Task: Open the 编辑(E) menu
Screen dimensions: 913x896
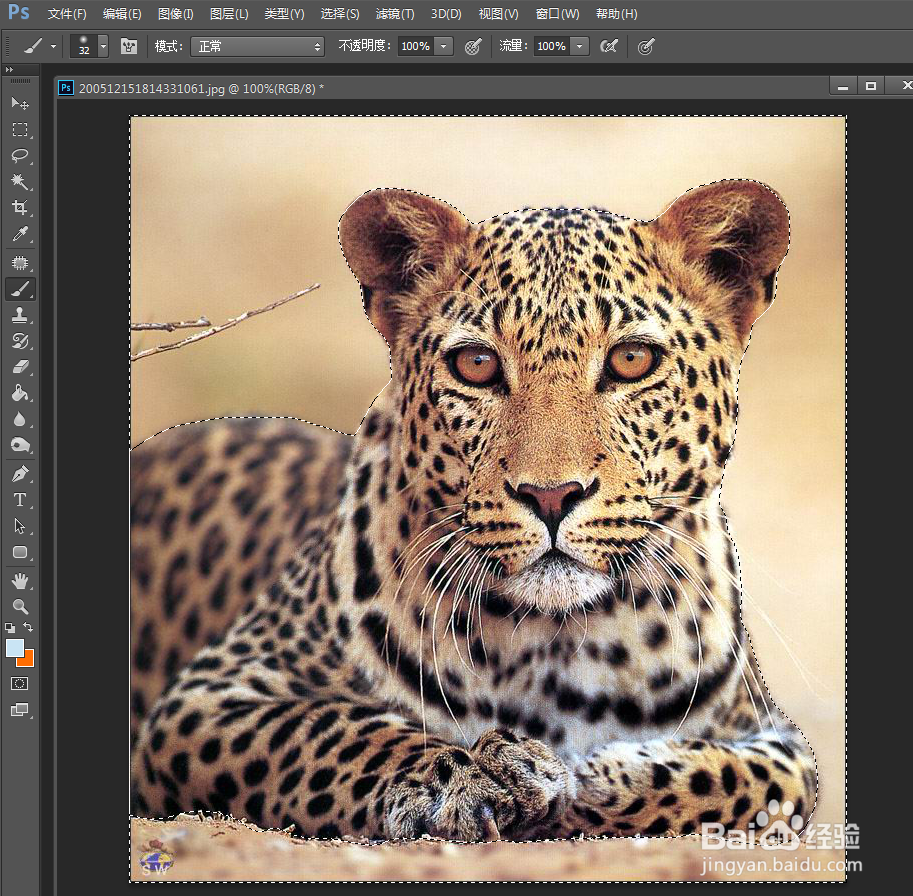Action: click(x=122, y=13)
